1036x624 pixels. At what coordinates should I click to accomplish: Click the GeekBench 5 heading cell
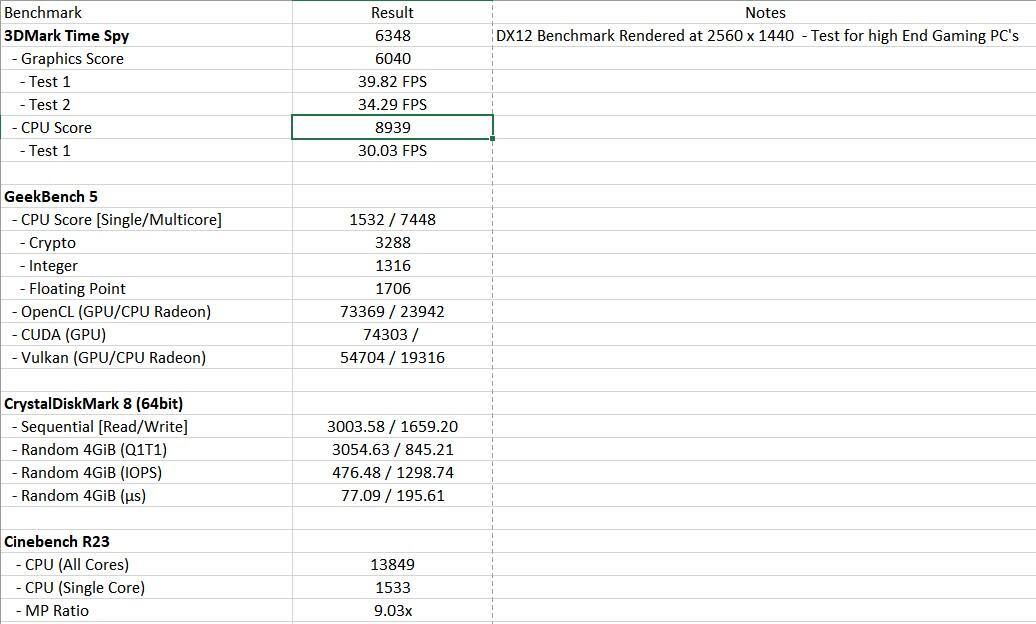[51, 197]
